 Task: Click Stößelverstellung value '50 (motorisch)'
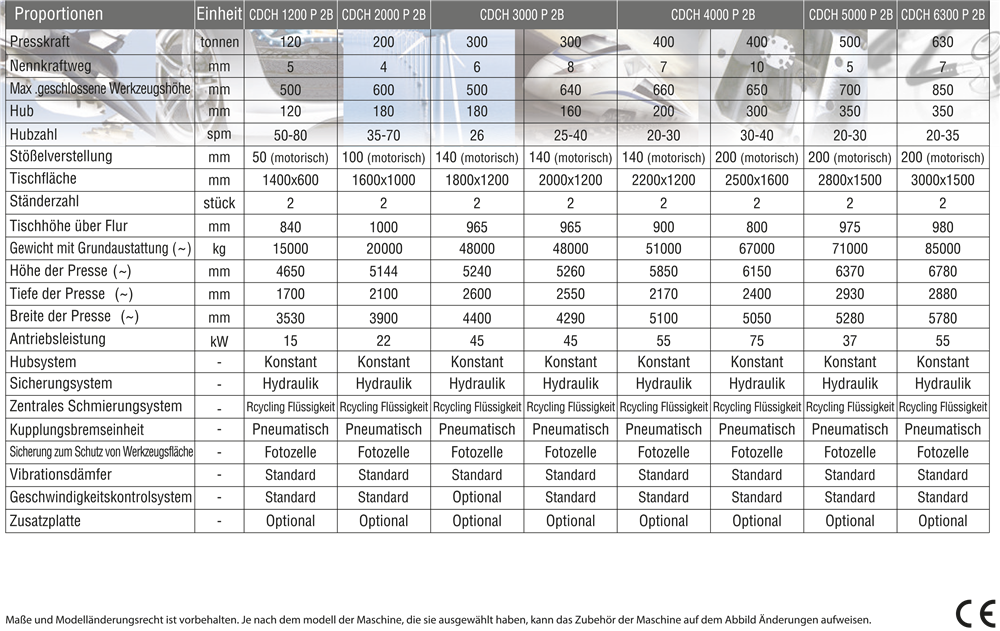(290, 158)
